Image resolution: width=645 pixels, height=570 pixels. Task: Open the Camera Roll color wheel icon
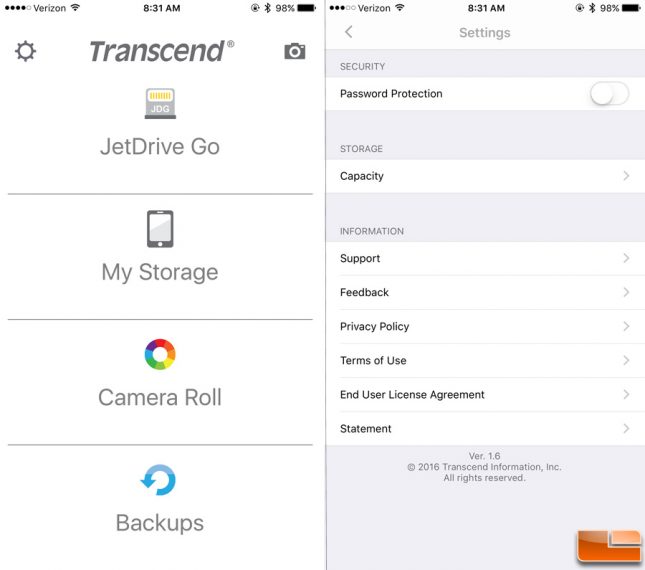pos(160,354)
